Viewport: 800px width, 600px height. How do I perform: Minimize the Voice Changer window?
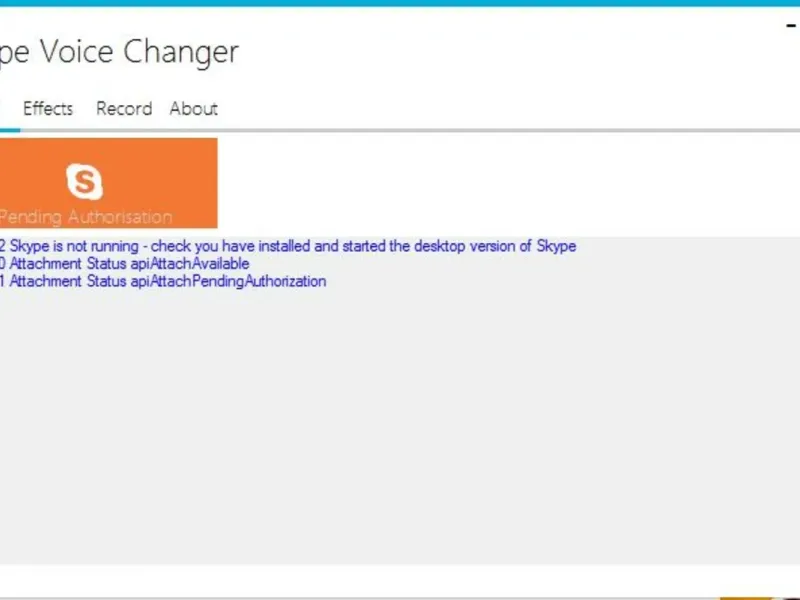pos(791,26)
